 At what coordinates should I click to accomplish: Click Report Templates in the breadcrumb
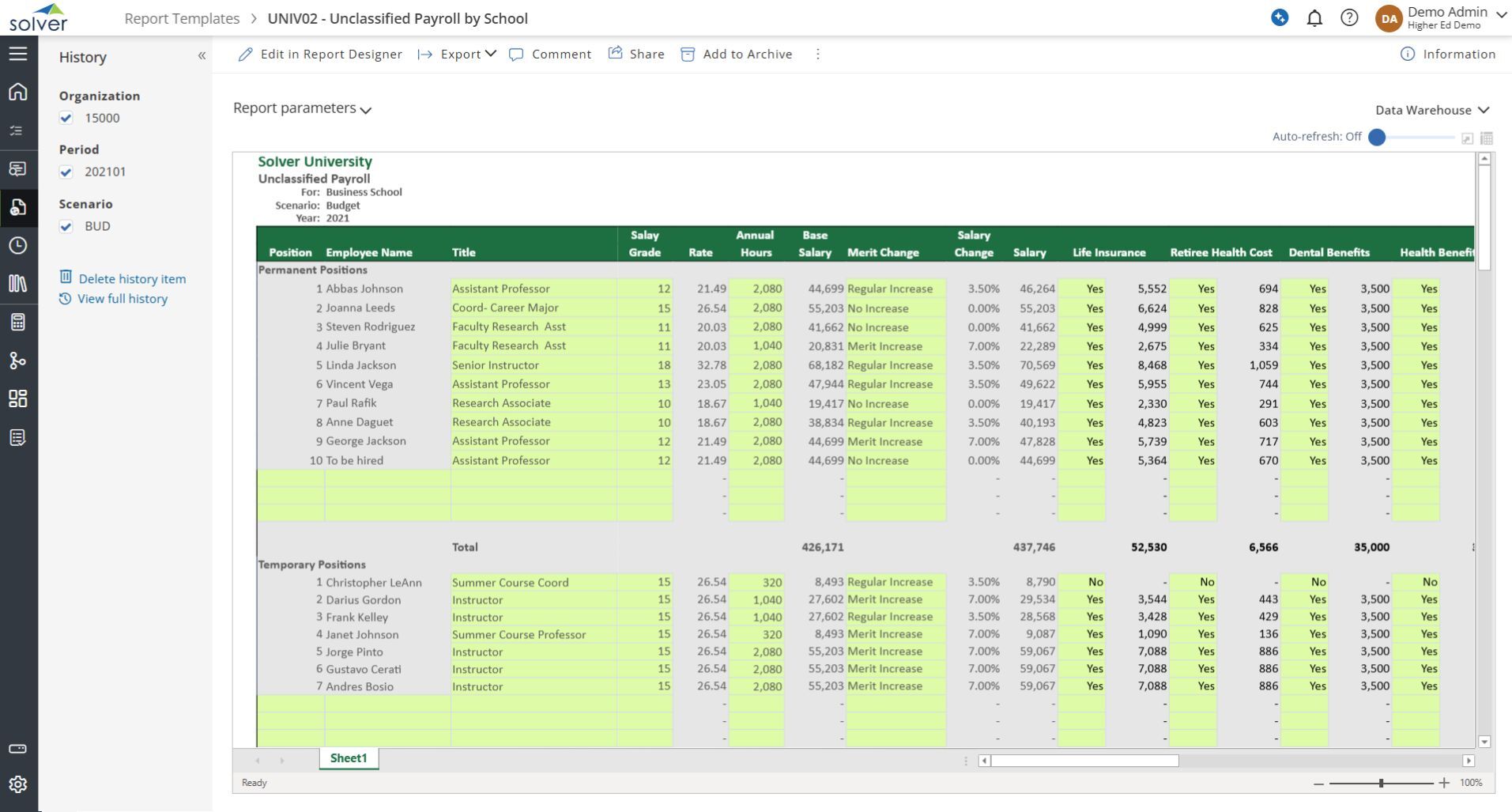click(182, 18)
